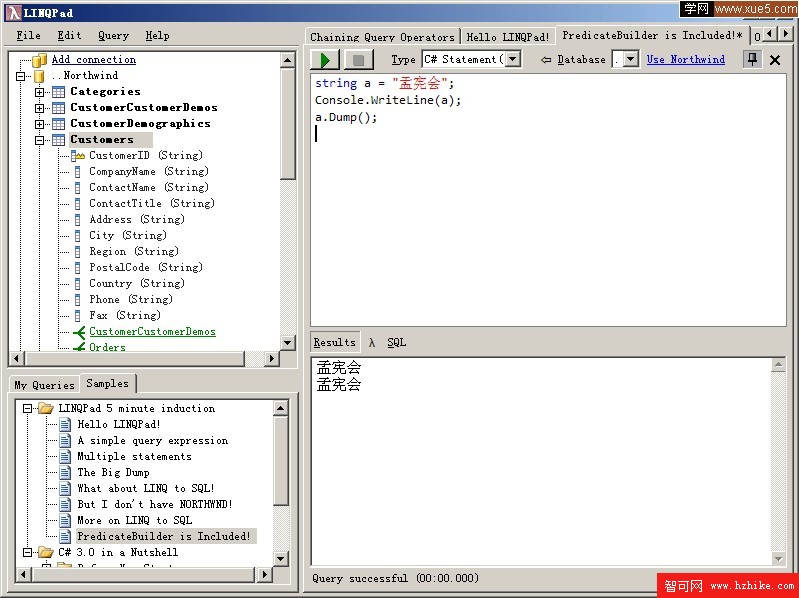Close the current query with the X icon
The image size is (799, 598).
point(775,60)
